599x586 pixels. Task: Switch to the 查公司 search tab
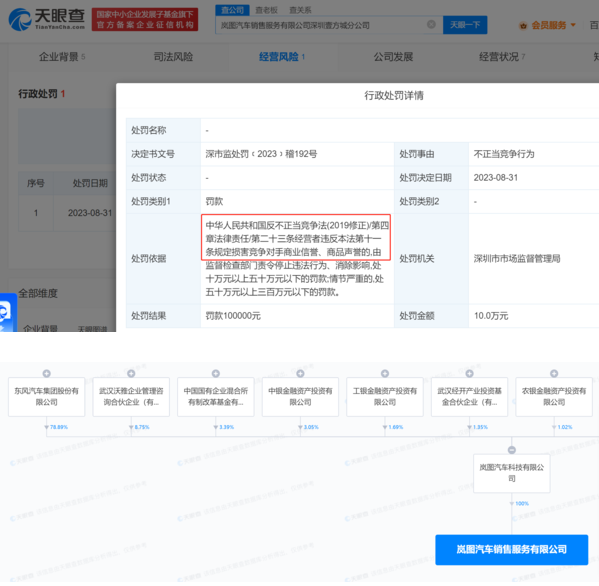232,10
